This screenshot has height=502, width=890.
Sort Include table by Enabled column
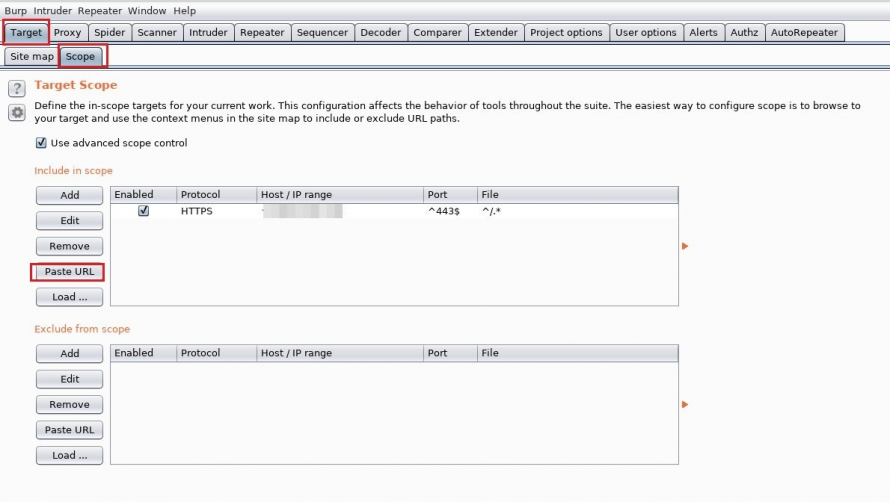tap(144, 195)
